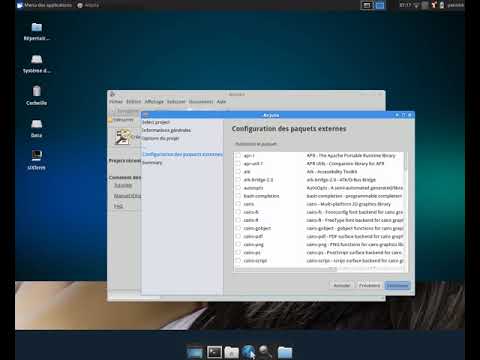Switch to the first workspace in the panel pager
This screenshot has height=360, width=480.
coord(367,5)
